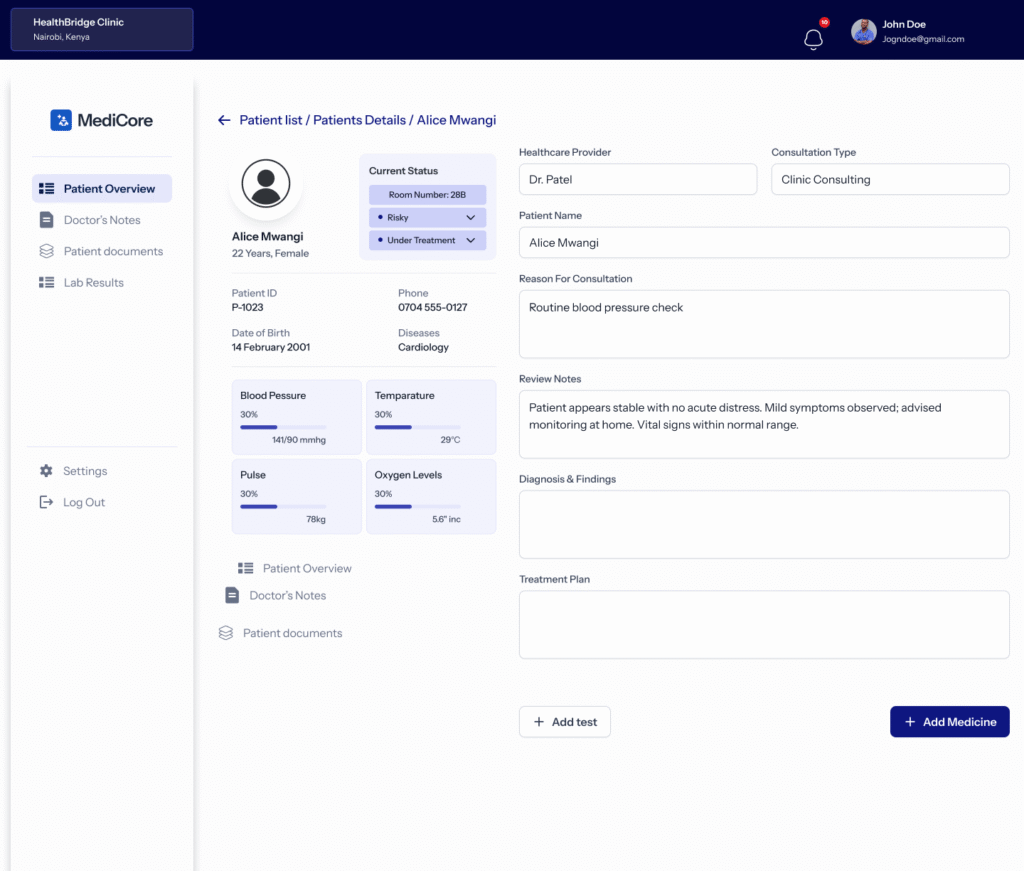Click the Diagnosis & Findings text area
The height and width of the screenshot is (871, 1024).
pyautogui.click(x=763, y=524)
